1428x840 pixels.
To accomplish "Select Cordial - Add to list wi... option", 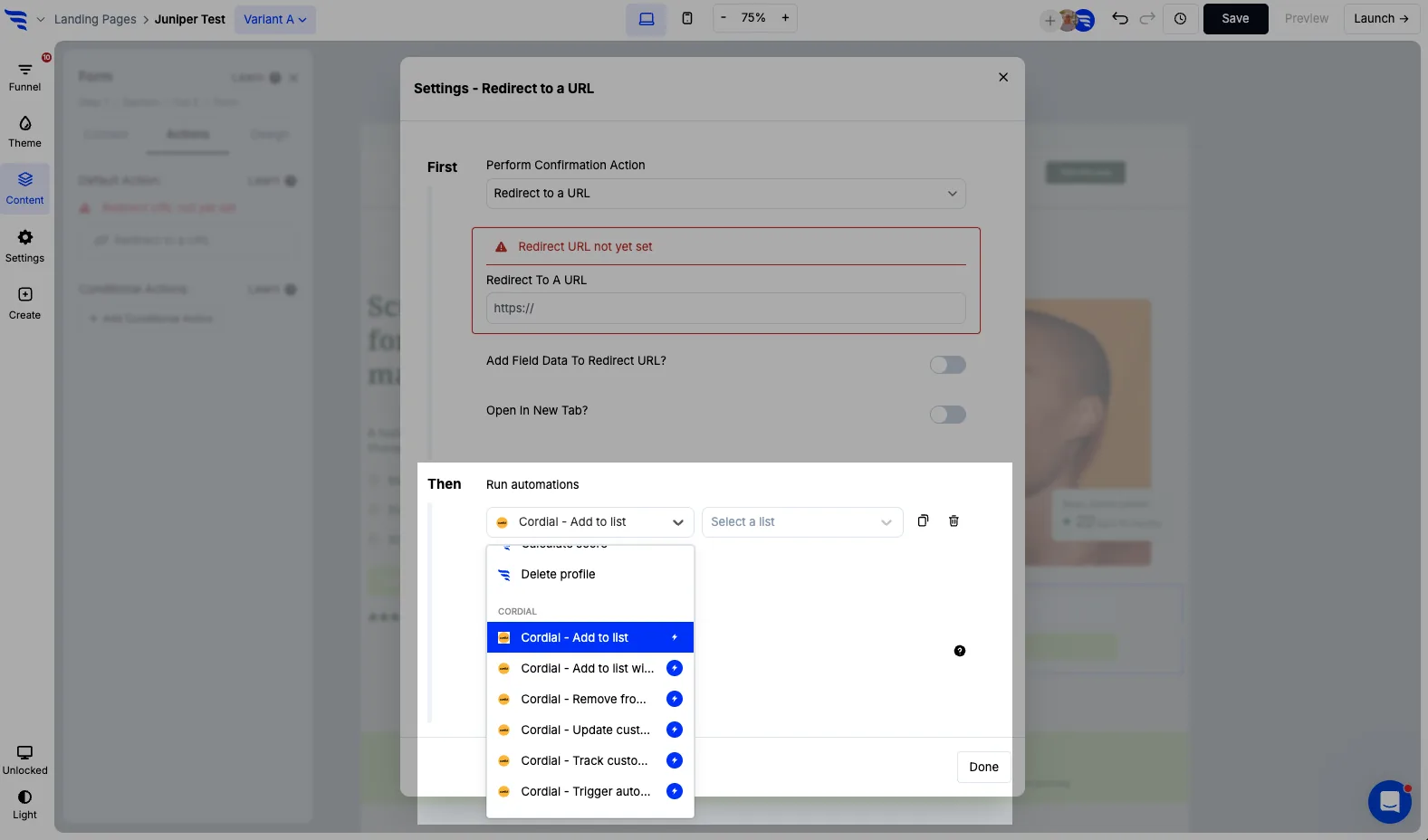I will click(590, 668).
